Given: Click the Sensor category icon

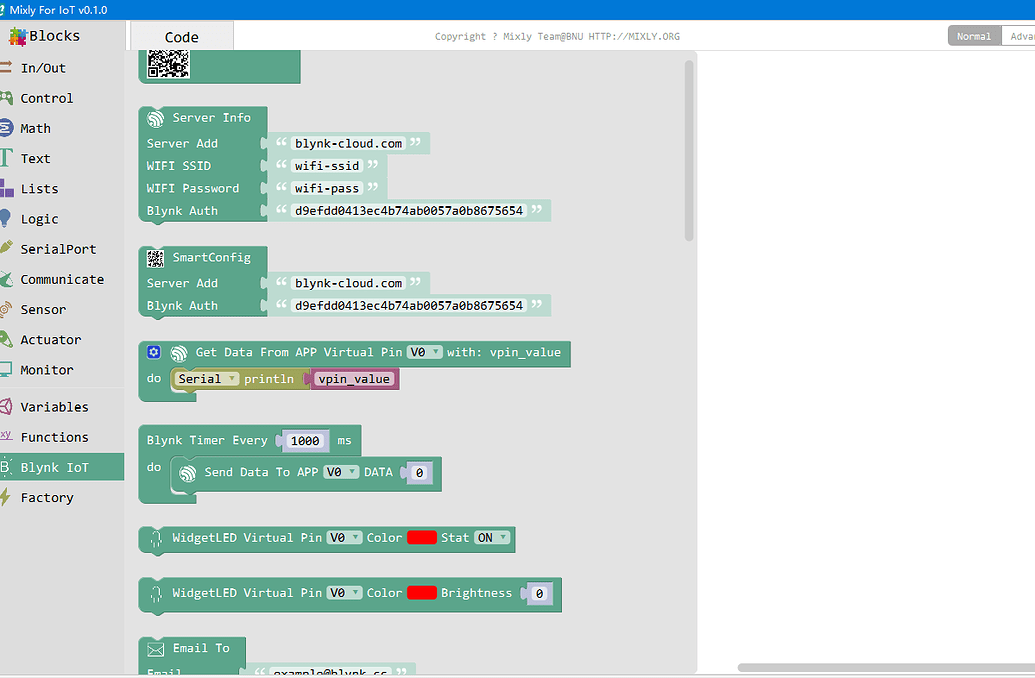Looking at the screenshot, I should pos(6,309).
